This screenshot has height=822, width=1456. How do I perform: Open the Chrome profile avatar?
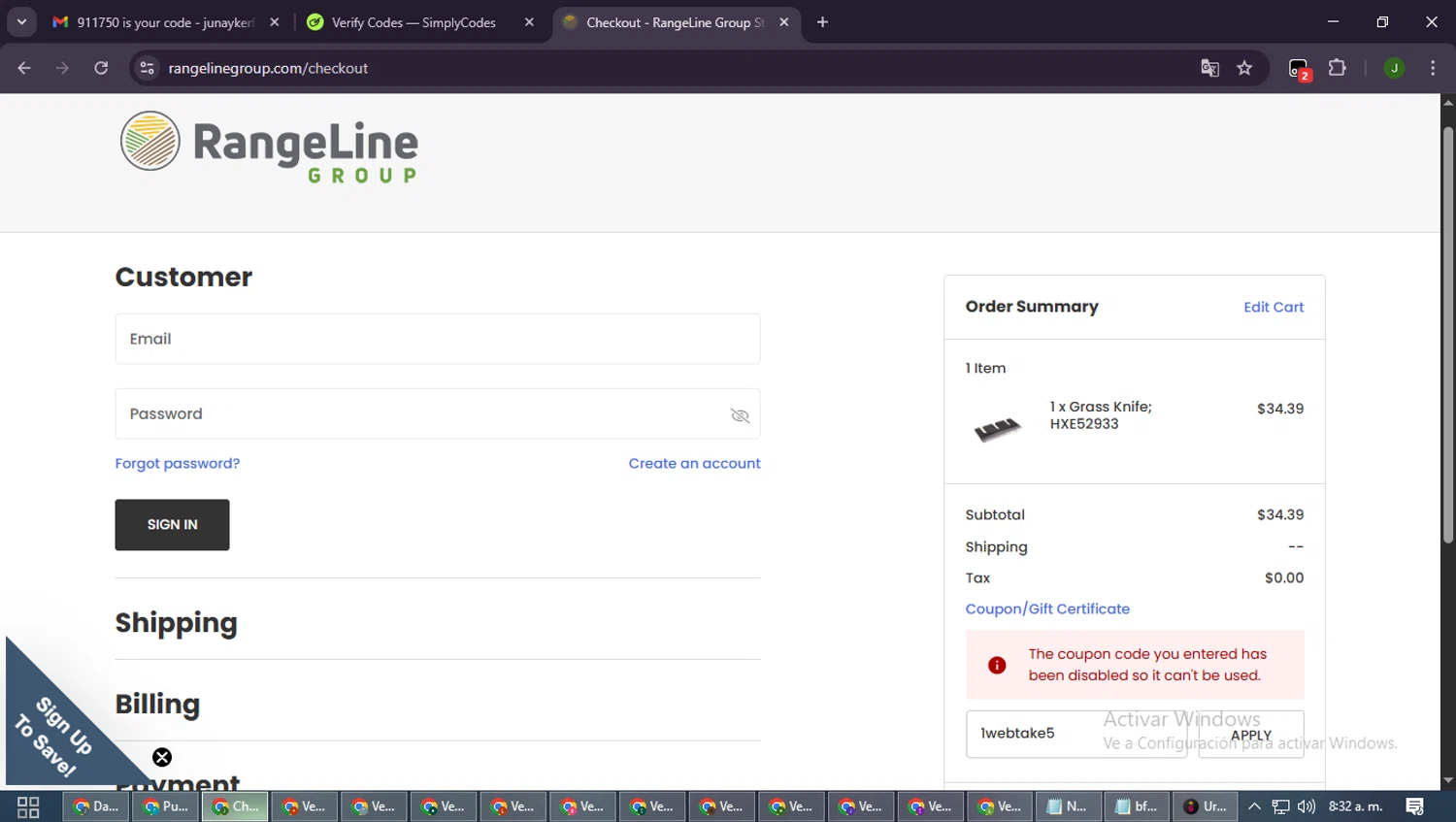coord(1394,68)
